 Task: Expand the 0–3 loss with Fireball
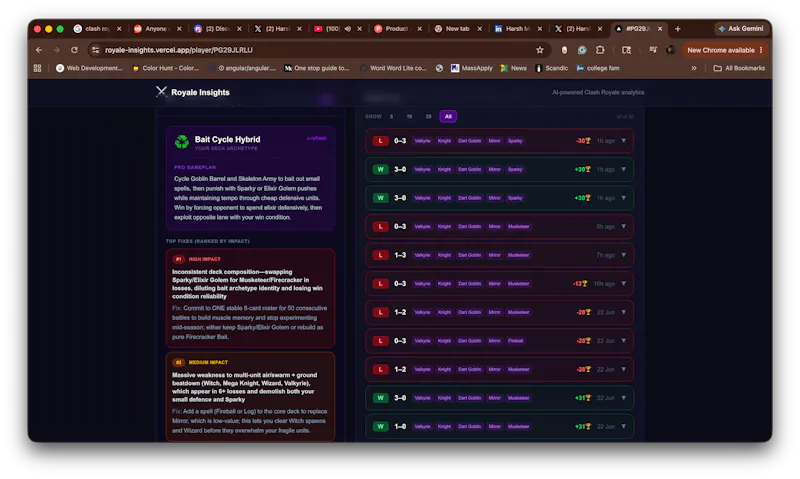(623, 340)
